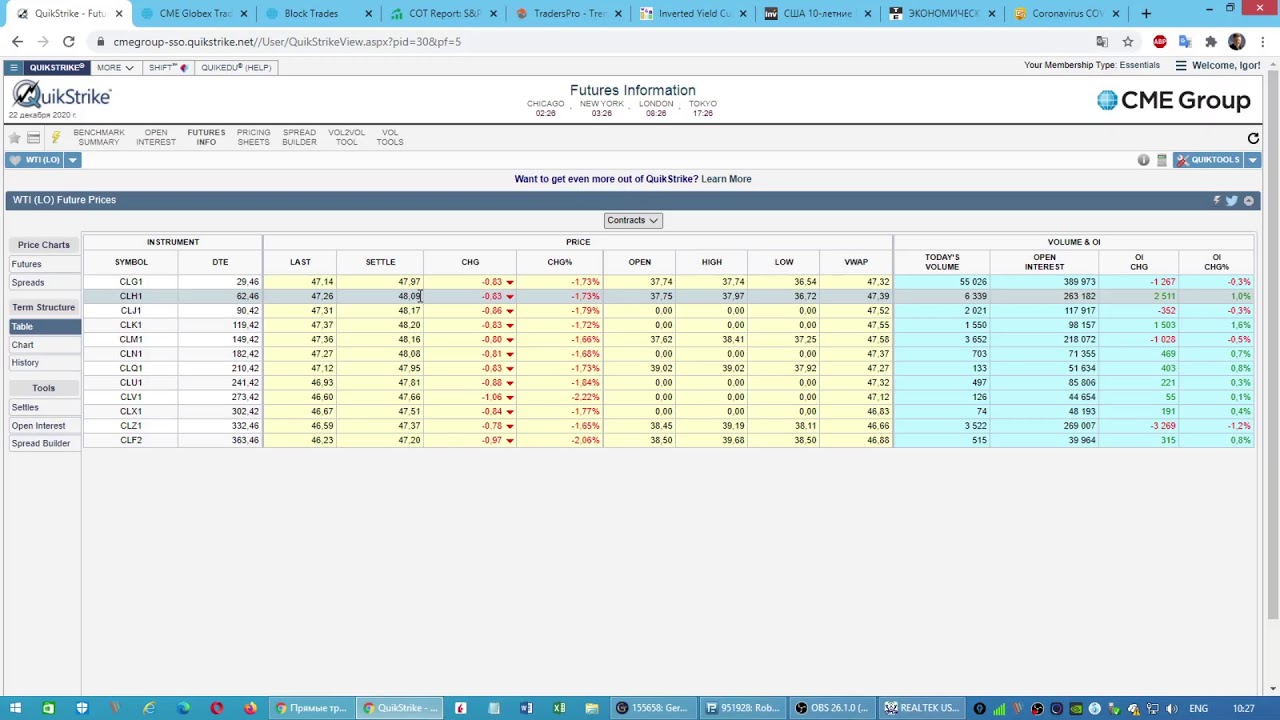
Task: Open Word from the taskbar
Action: [526, 708]
